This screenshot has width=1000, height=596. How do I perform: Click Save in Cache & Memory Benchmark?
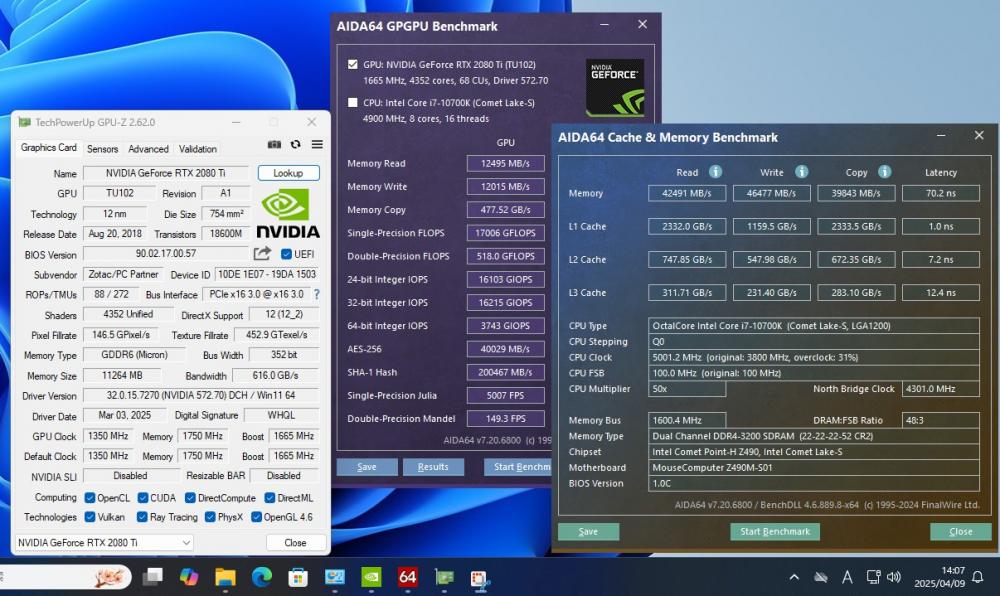(x=588, y=531)
